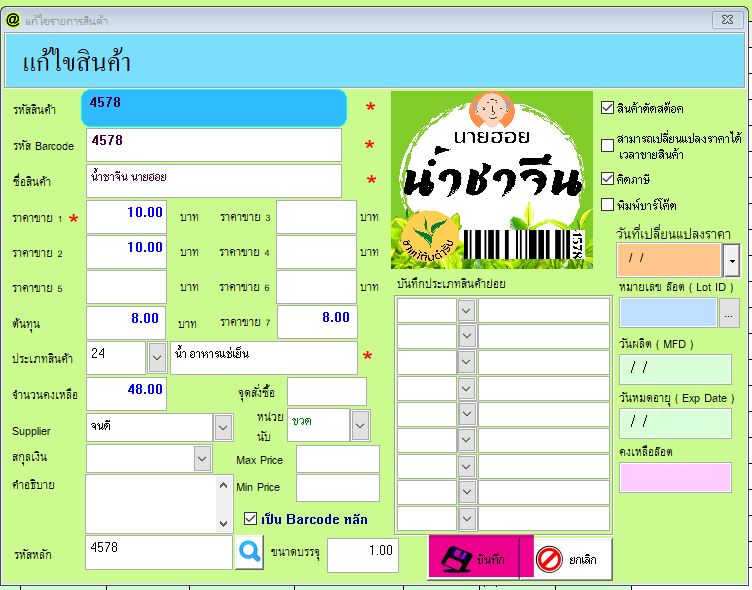752x590 pixels.
Task: Open the price change date dropdown
Action: (x=731, y=260)
